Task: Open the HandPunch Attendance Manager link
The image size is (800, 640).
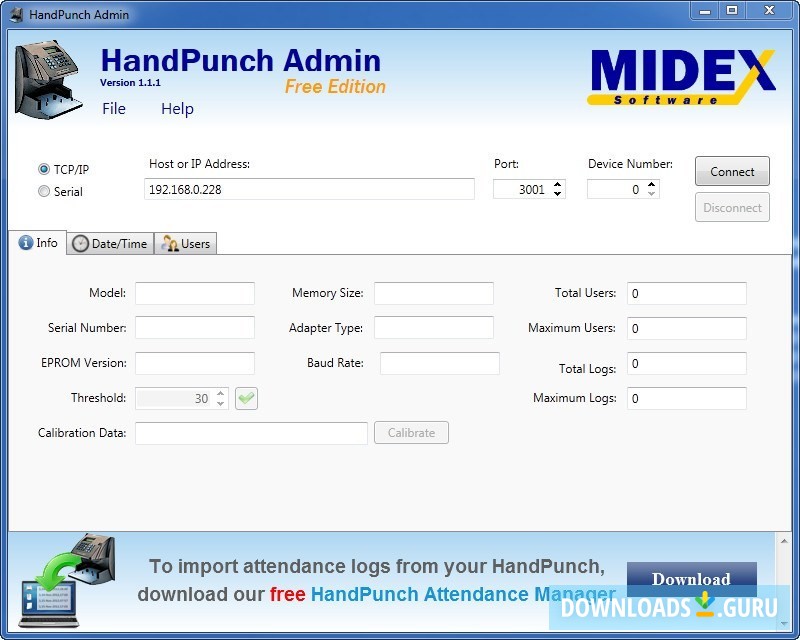Action: (463, 595)
